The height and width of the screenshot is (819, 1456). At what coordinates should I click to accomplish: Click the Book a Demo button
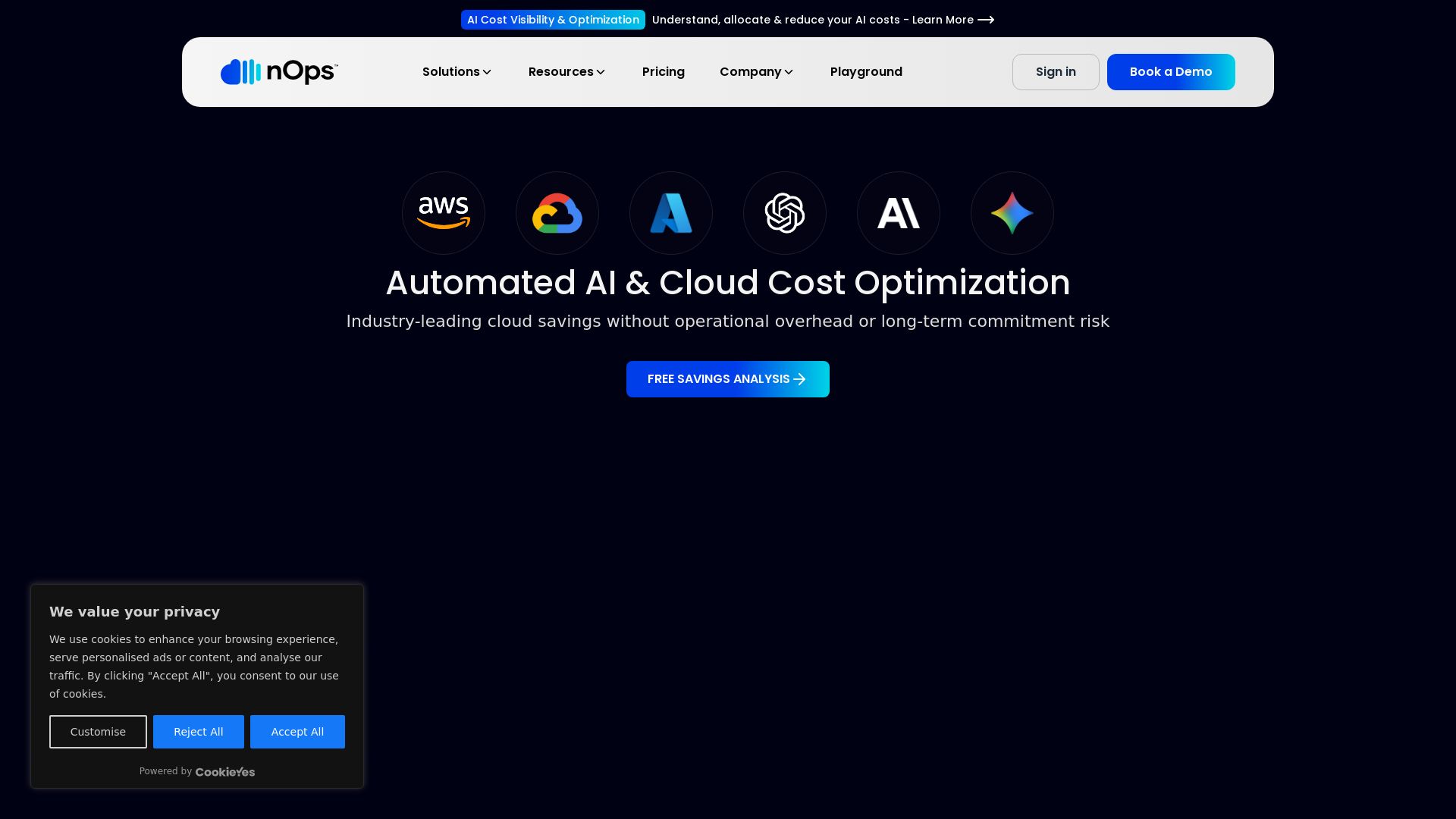pos(1171,72)
